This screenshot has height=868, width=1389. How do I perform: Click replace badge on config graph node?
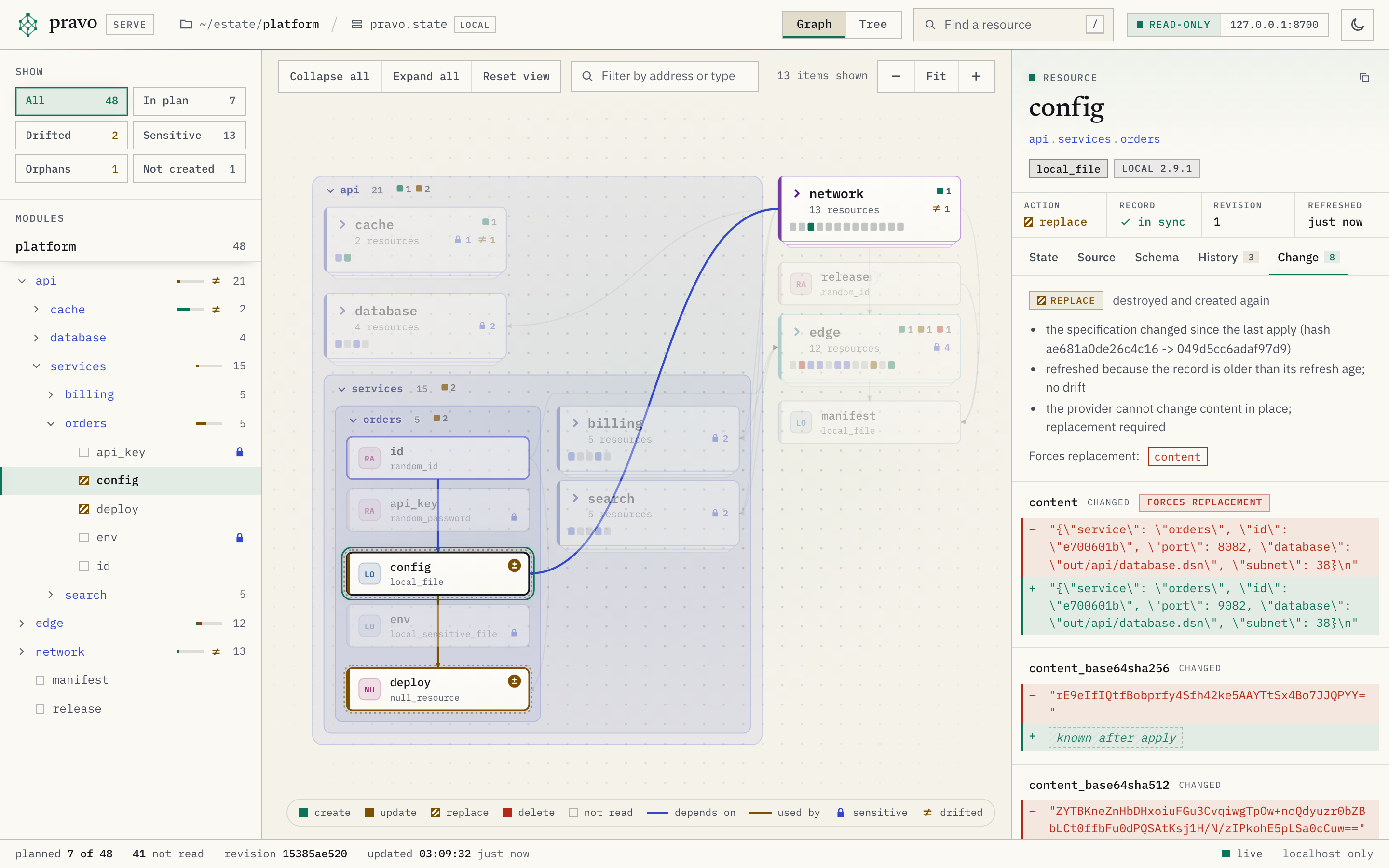click(514, 566)
